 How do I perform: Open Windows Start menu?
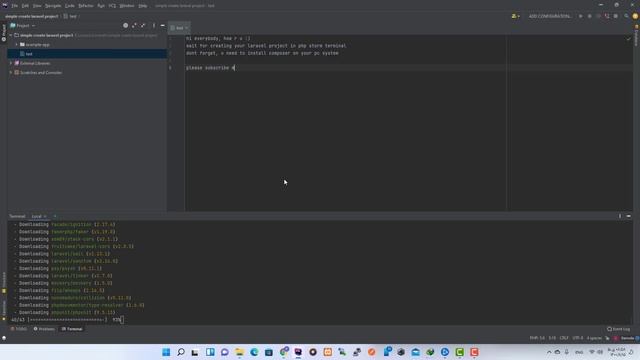click(166, 352)
